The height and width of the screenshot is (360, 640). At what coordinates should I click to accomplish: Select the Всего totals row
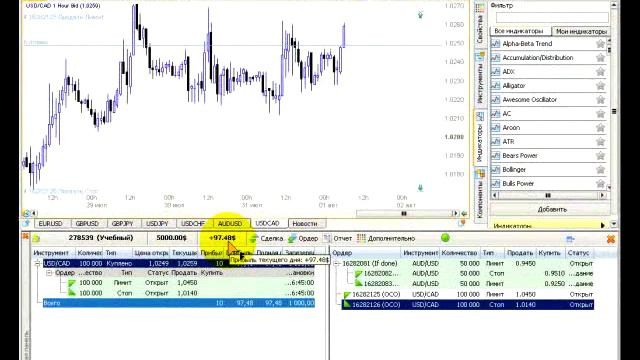(179, 303)
